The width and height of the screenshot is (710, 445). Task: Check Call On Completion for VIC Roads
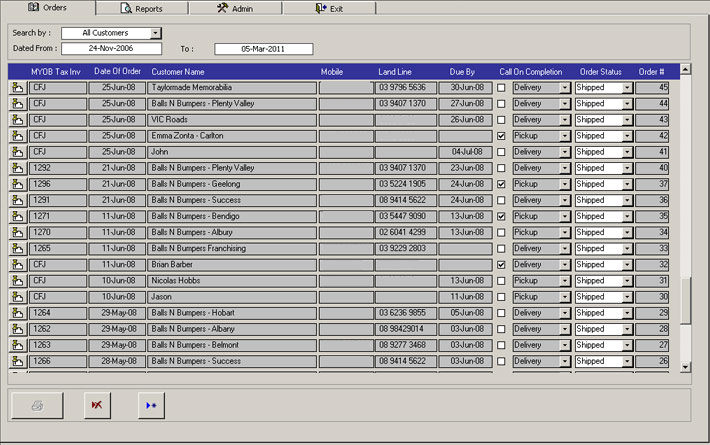click(x=501, y=120)
